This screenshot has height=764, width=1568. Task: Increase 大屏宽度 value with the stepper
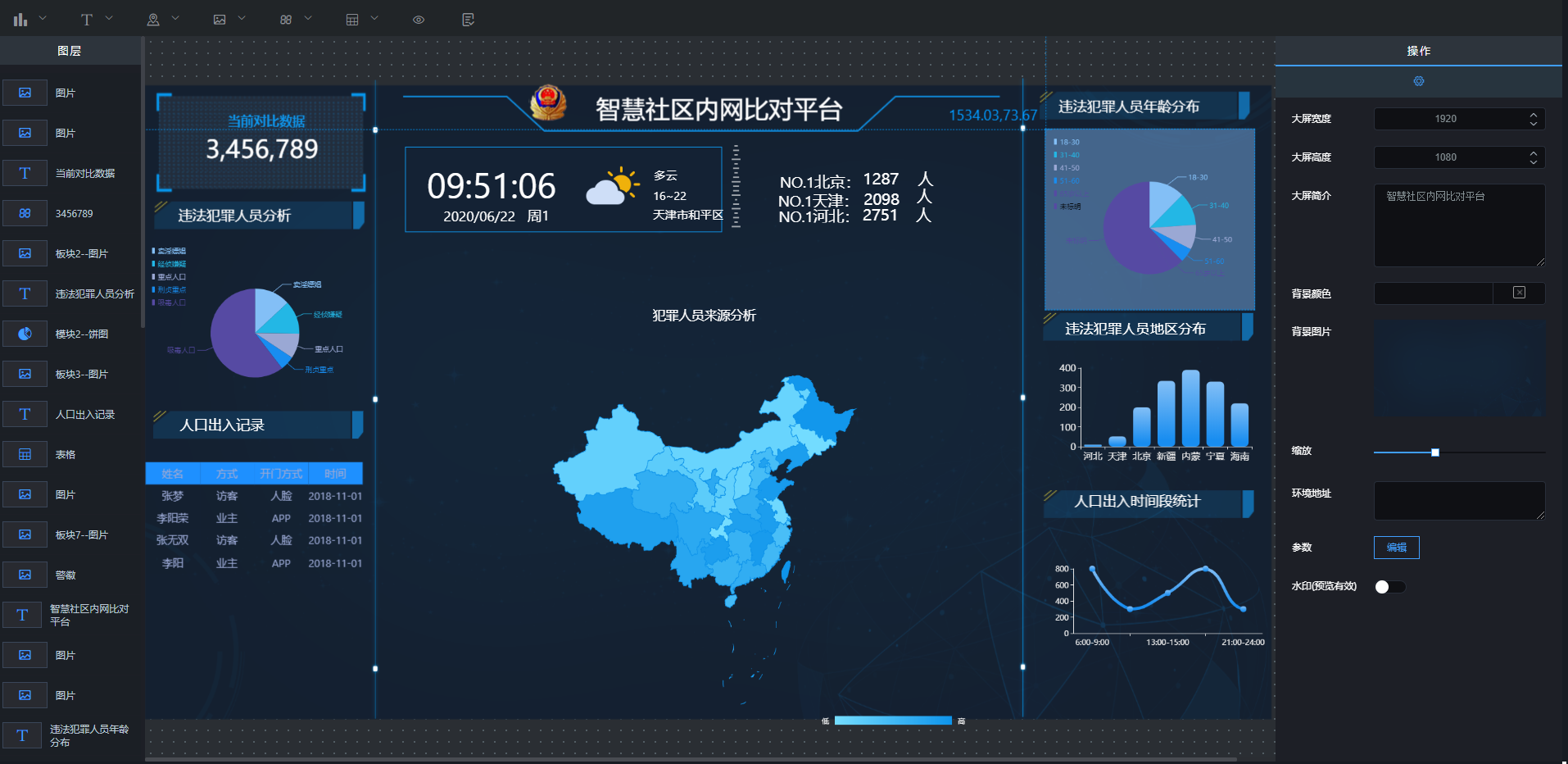[1534, 115]
